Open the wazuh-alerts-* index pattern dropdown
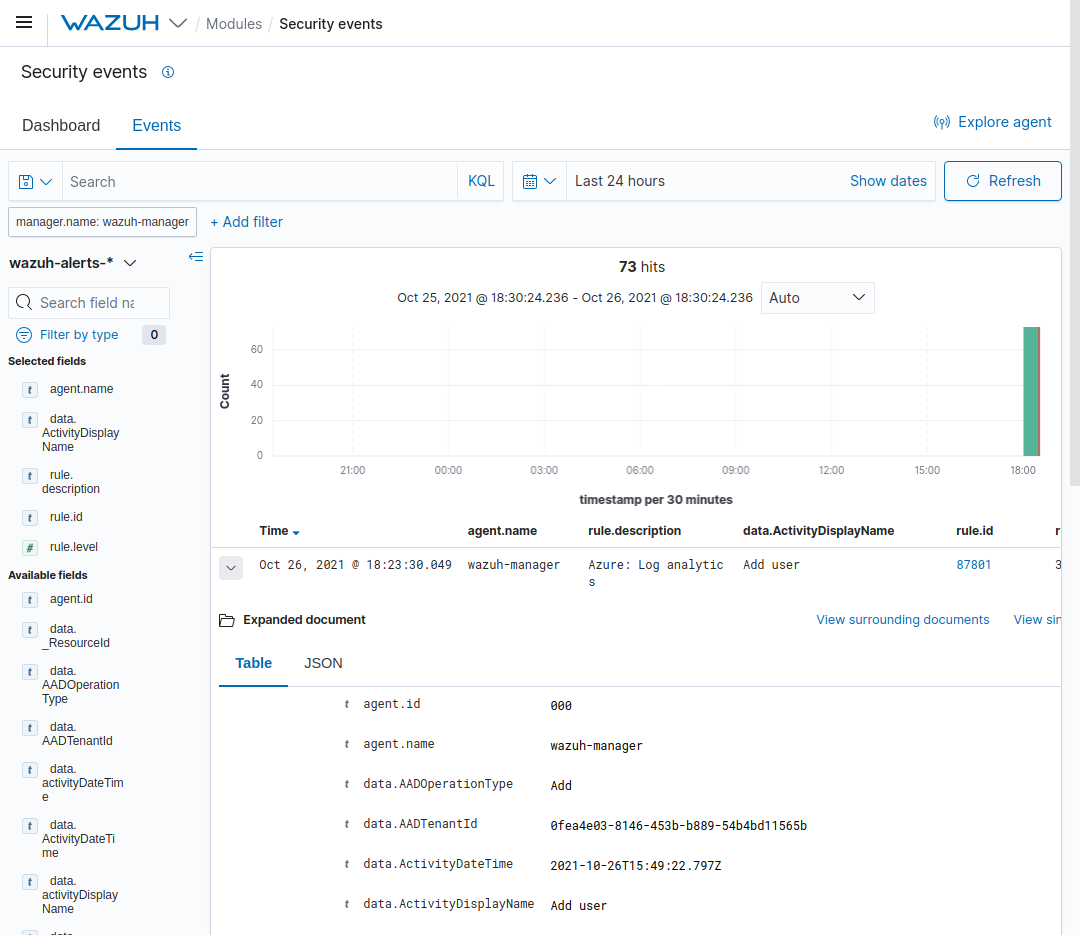Viewport: 1080px width, 935px height. (130, 262)
